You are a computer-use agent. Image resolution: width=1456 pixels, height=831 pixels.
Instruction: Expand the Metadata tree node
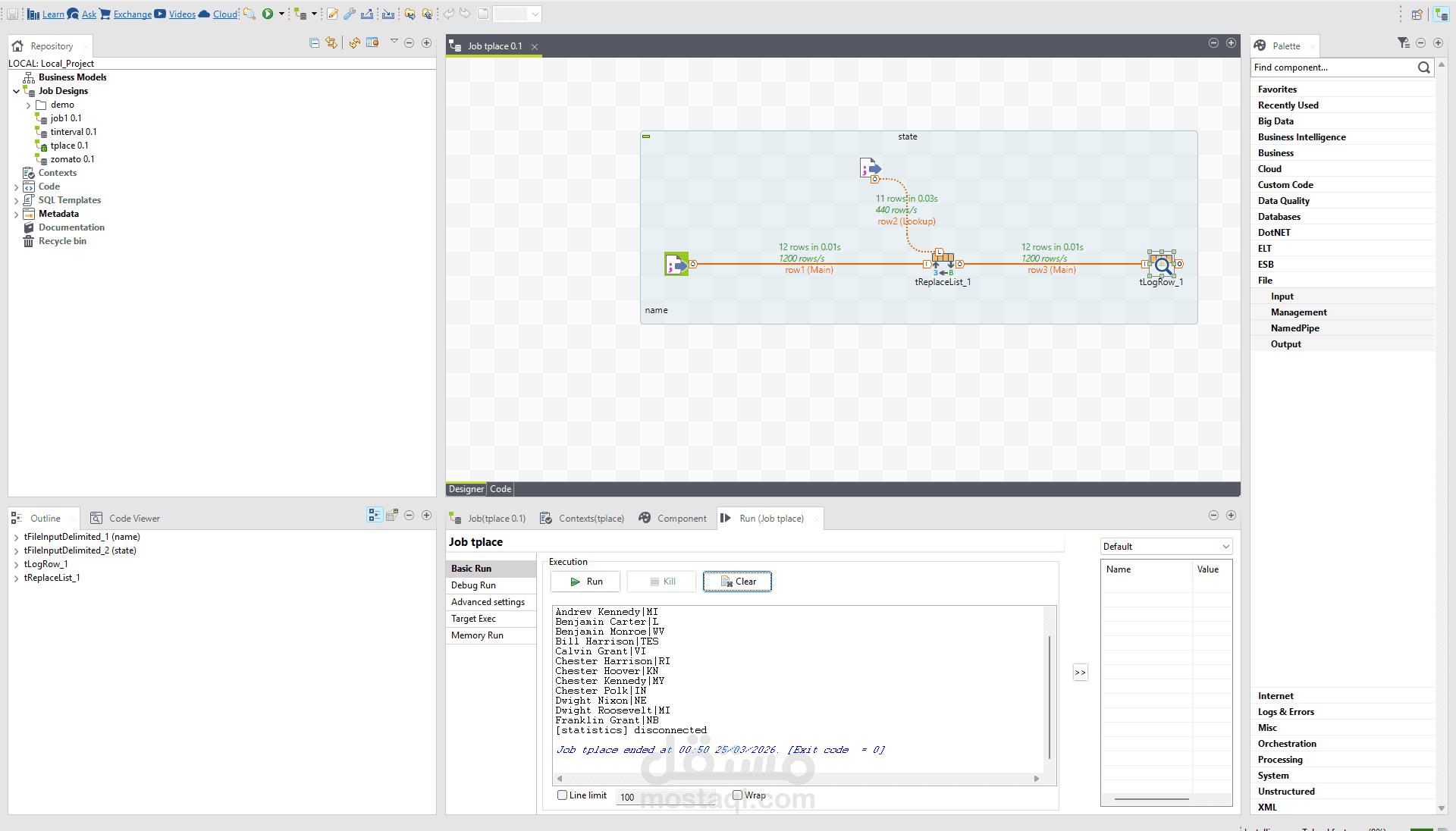point(16,215)
